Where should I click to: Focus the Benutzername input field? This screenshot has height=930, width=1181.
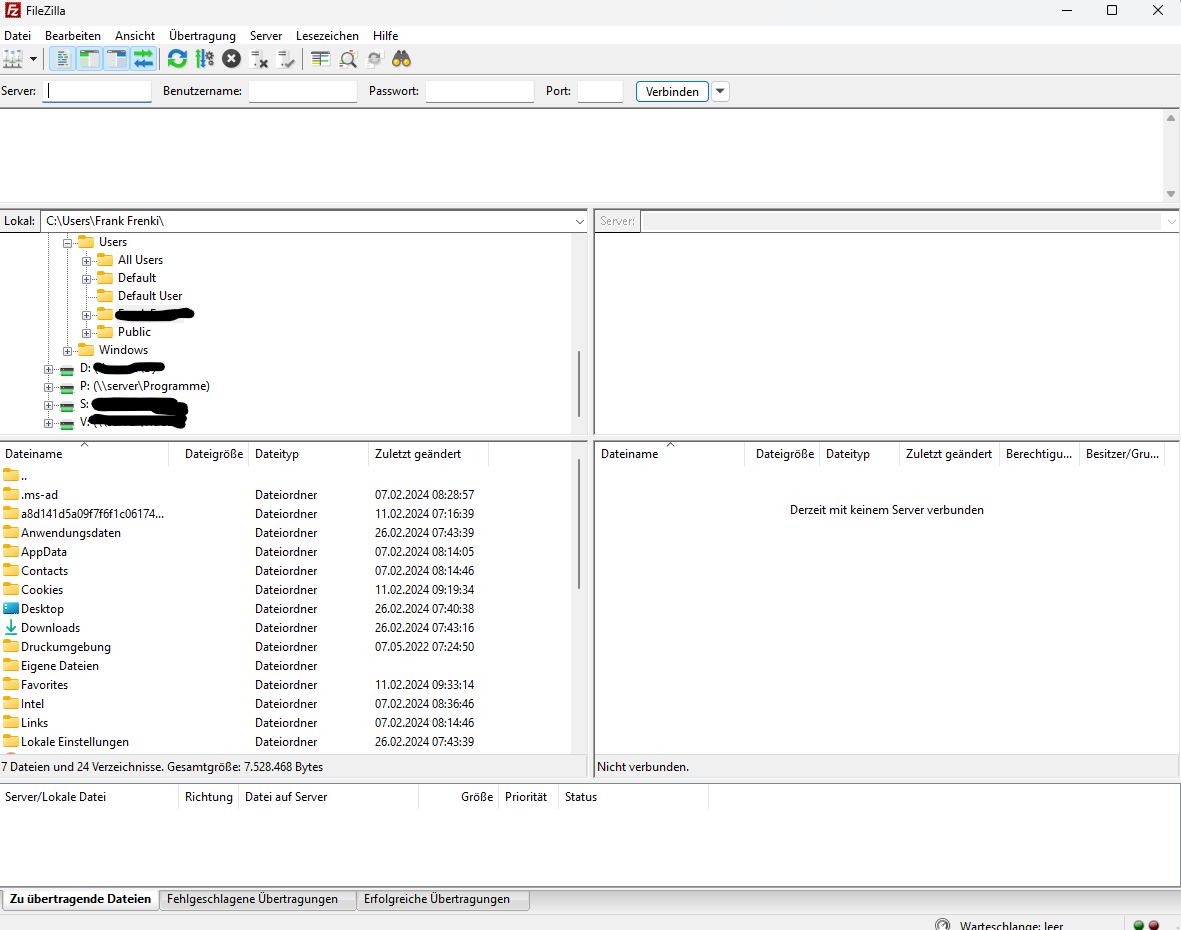tap(303, 91)
